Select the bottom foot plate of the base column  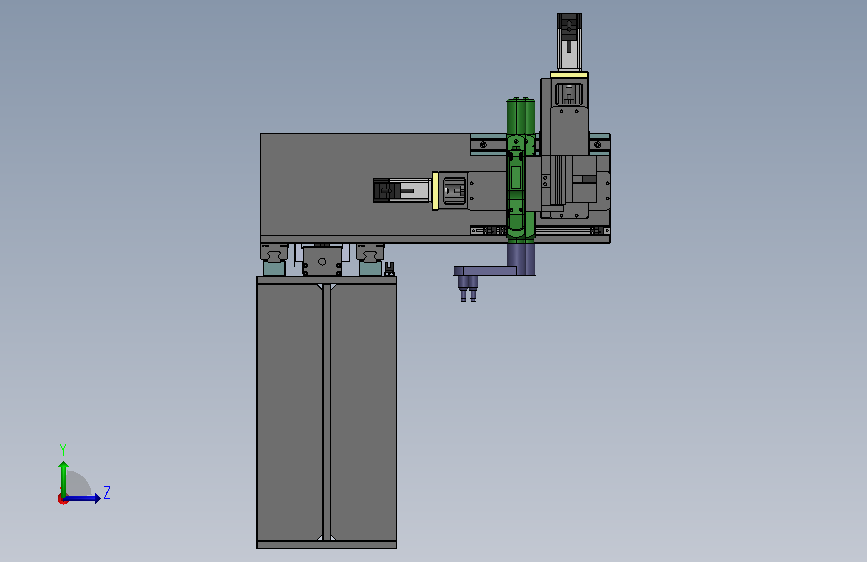coord(326,545)
